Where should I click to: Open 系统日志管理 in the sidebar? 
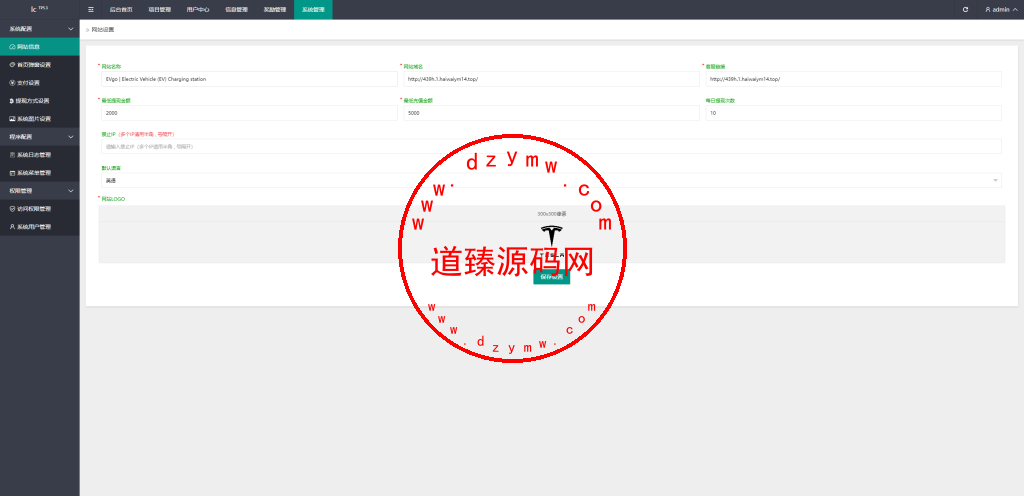coord(40,155)
